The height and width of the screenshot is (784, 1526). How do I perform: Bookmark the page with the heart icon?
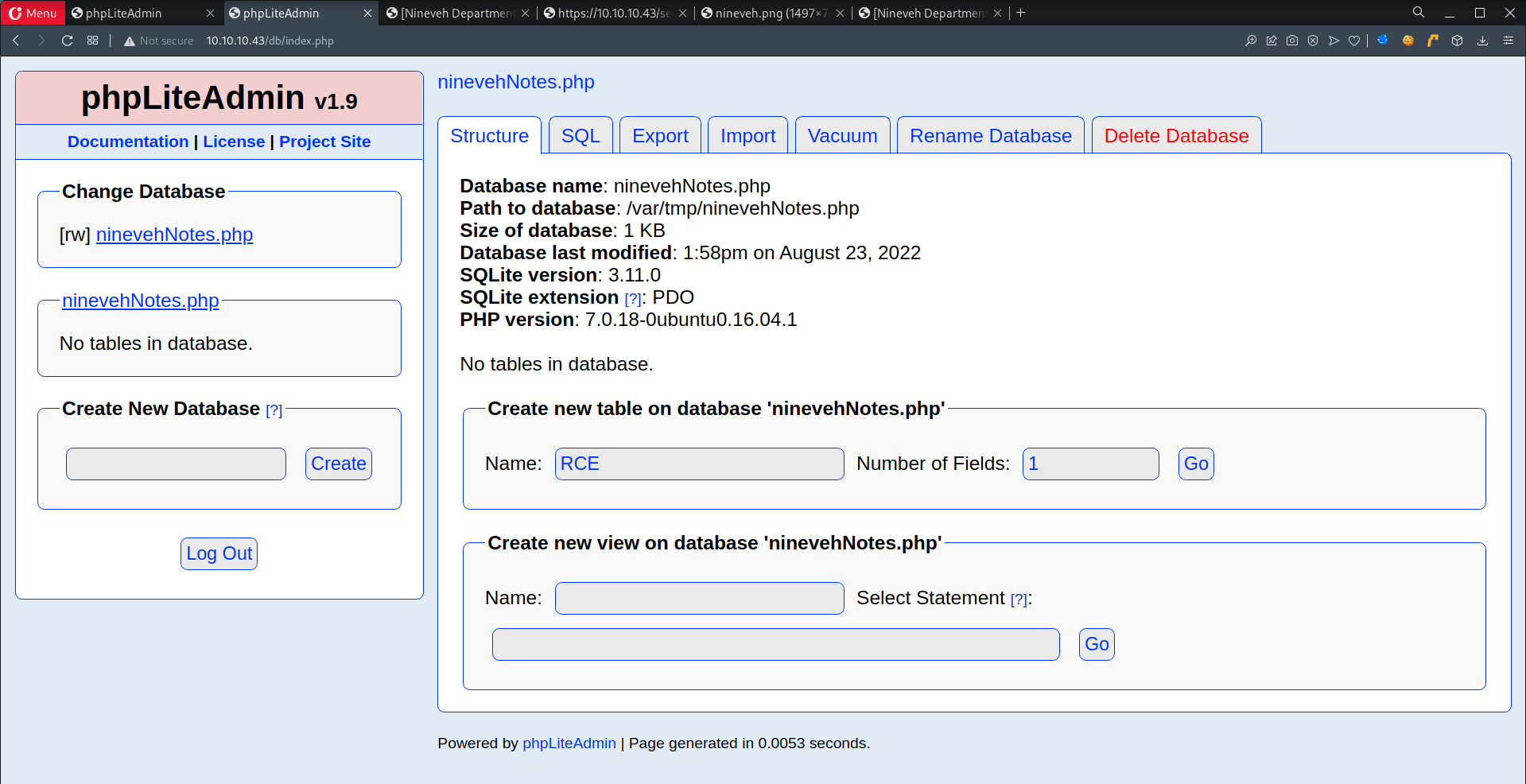1354,41
